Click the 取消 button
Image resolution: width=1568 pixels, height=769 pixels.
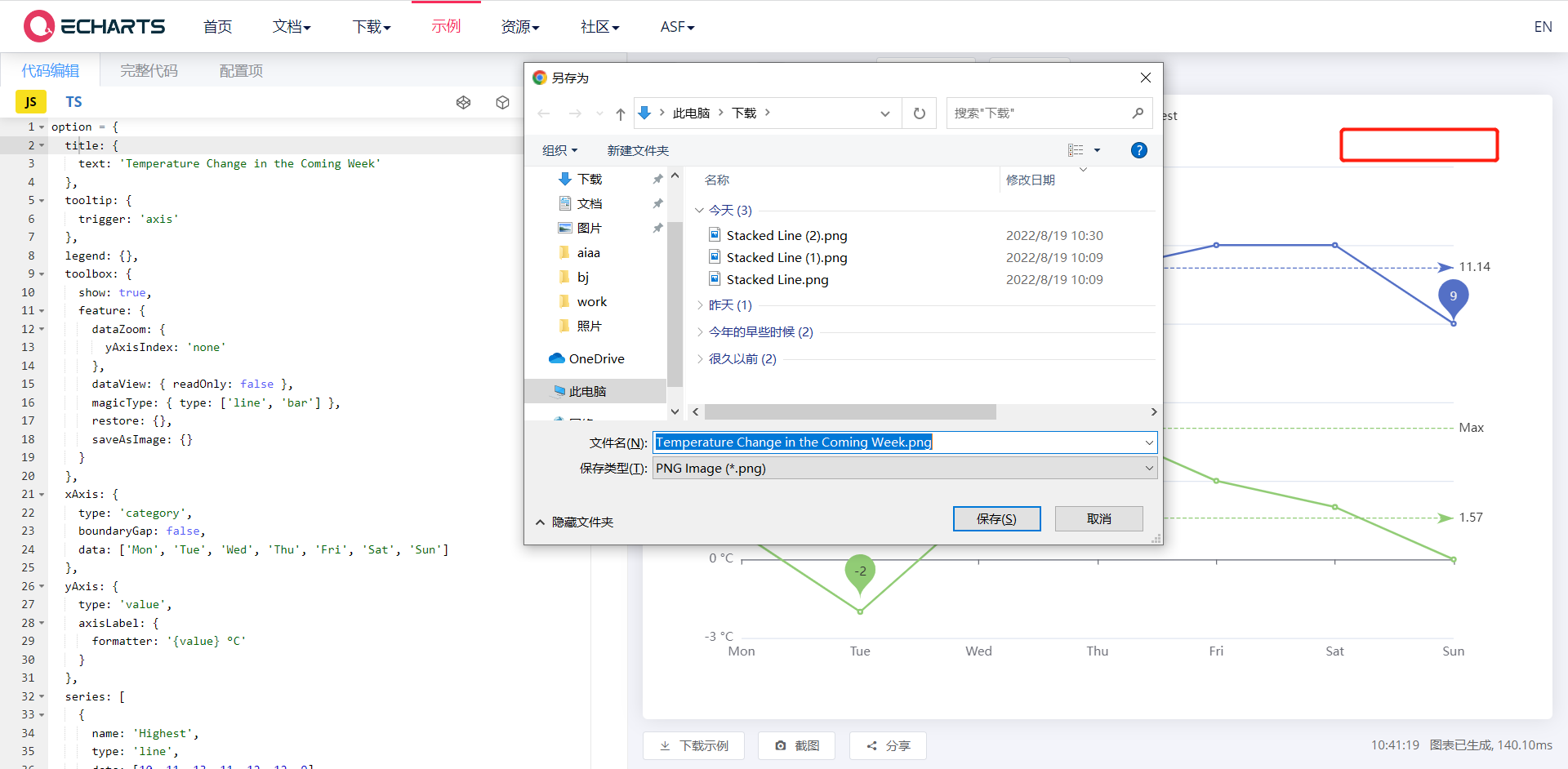click(1098, 518)
